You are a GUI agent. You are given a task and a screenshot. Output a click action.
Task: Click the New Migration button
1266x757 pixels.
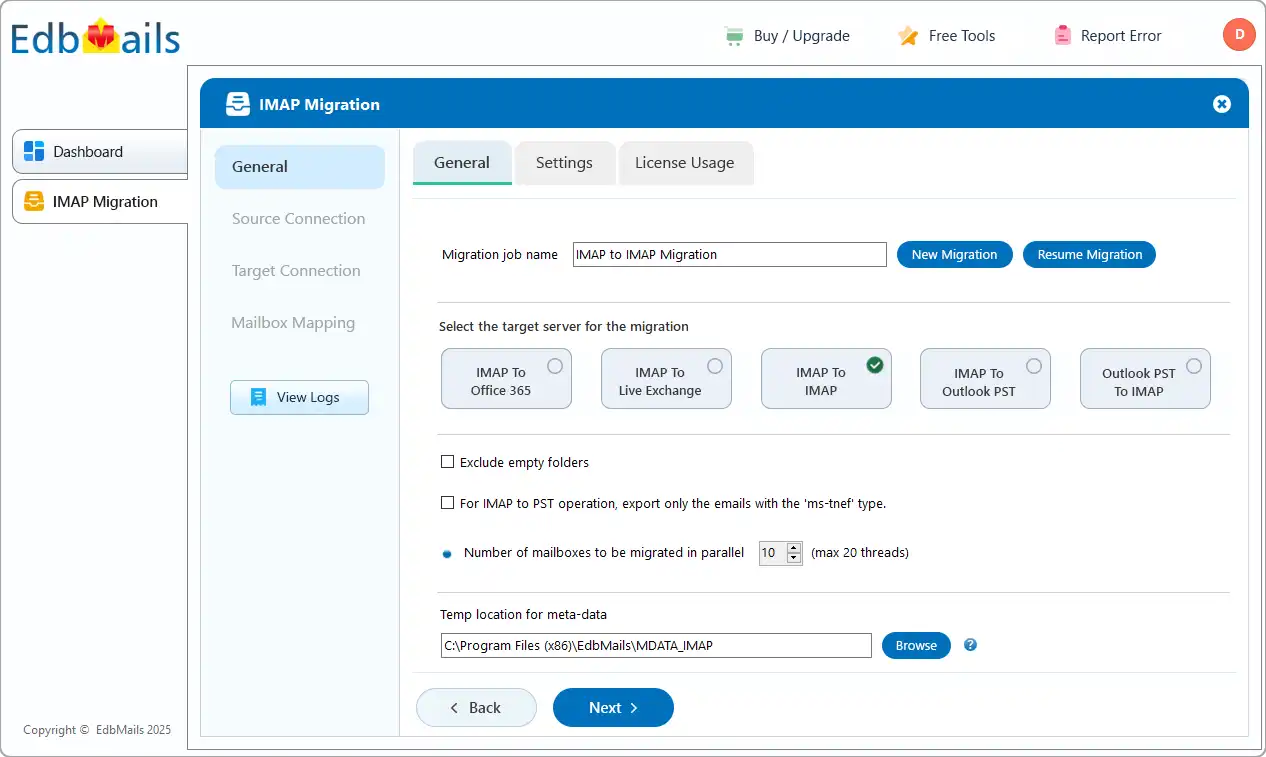[x=954, y=255]
